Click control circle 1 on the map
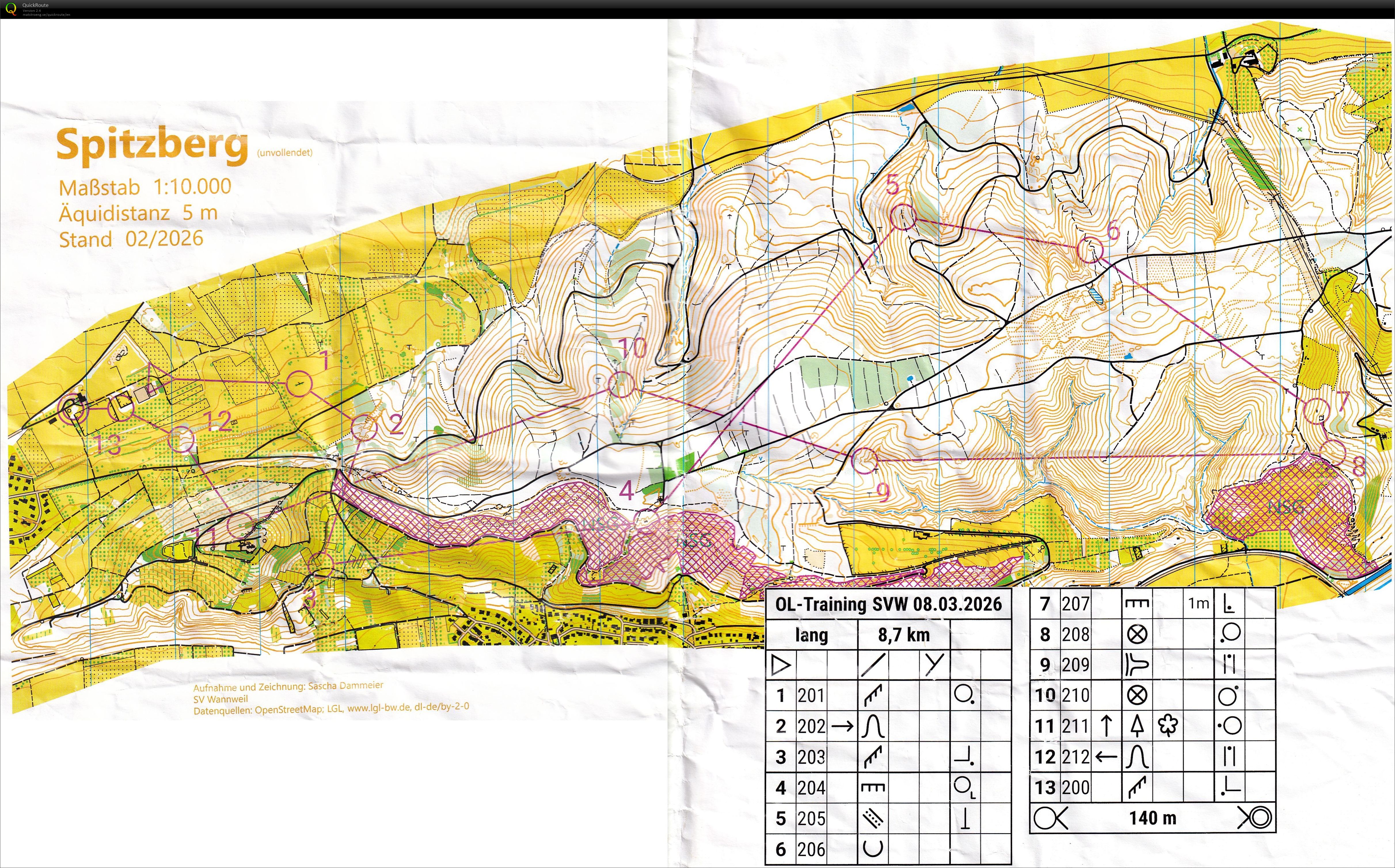This screenshot has height=868, width=1395. coord(299,384)
